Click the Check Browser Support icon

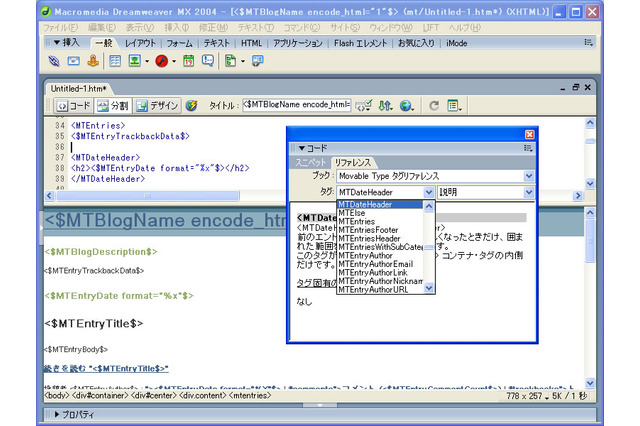363,106
